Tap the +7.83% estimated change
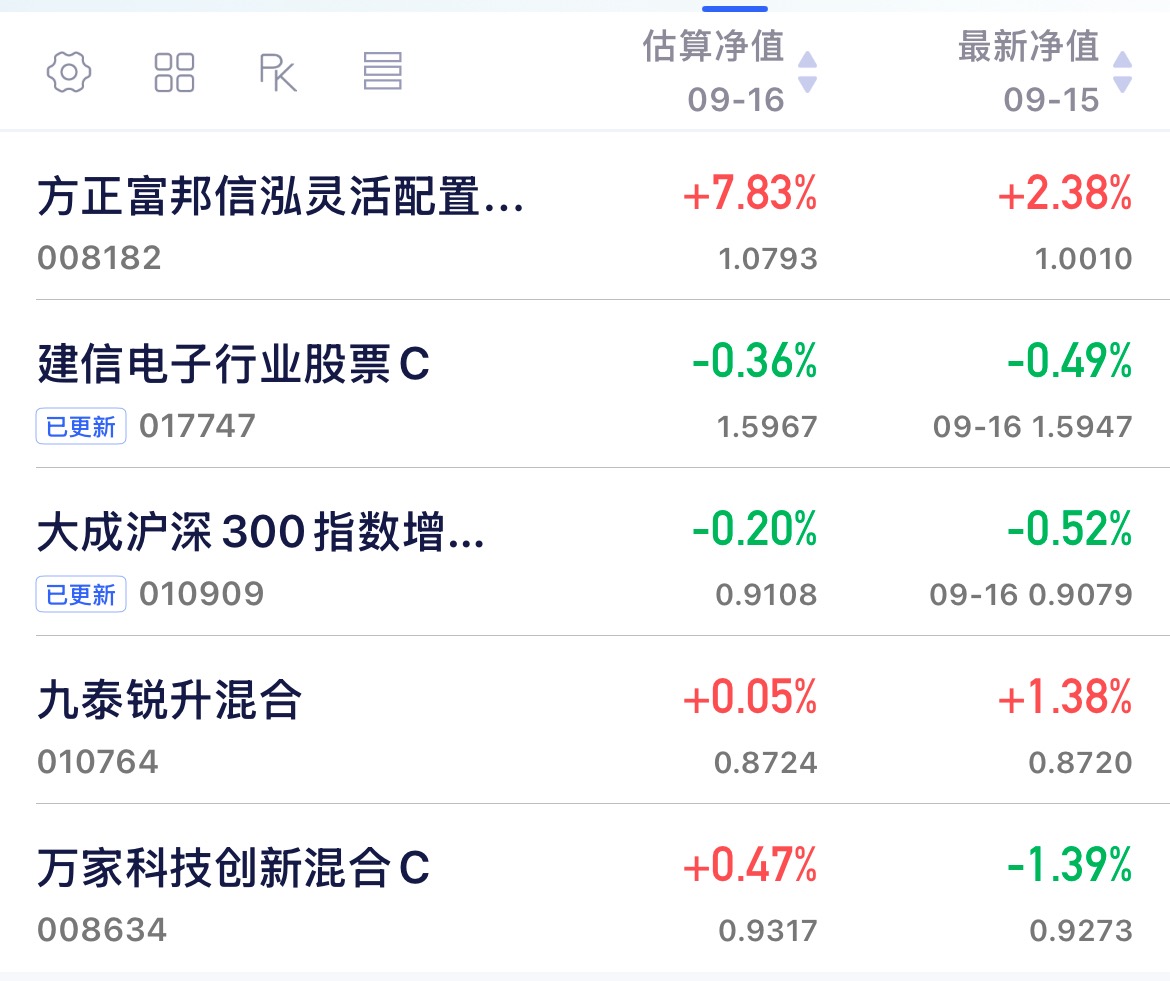The height and width of the screenshot is (981, 1170). click(750, 193)
